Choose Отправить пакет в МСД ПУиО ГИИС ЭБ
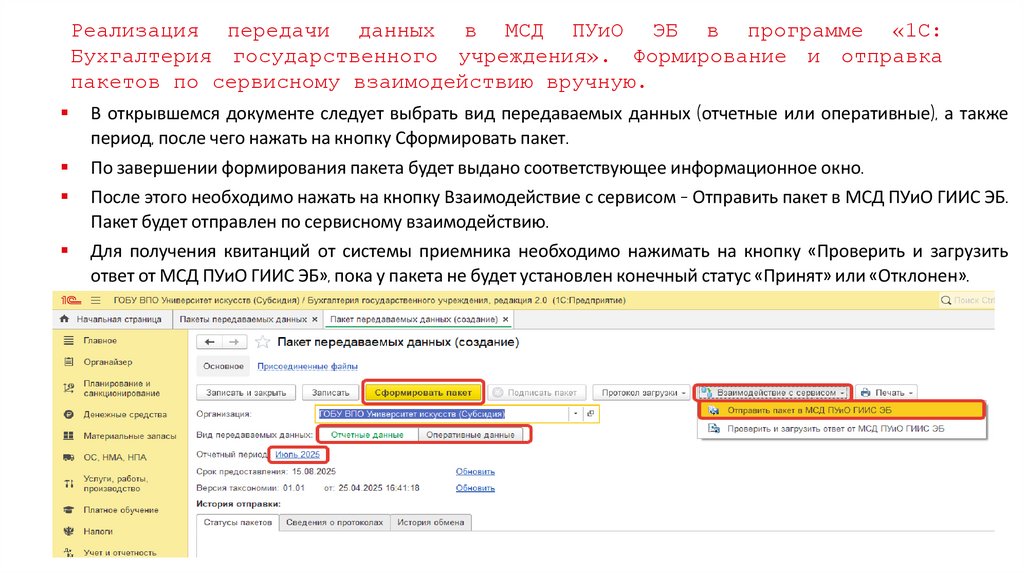Screen dimensions: 1024x574 [841, 411]
